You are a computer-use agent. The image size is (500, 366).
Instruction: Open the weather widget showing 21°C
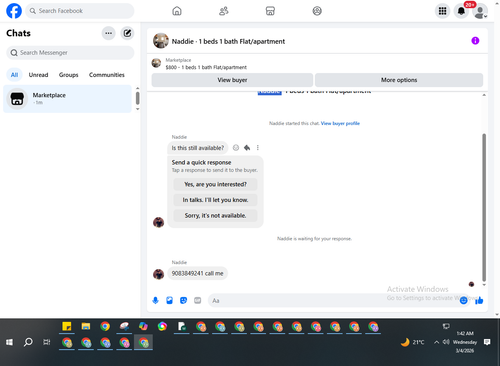(x=413, y=342)
